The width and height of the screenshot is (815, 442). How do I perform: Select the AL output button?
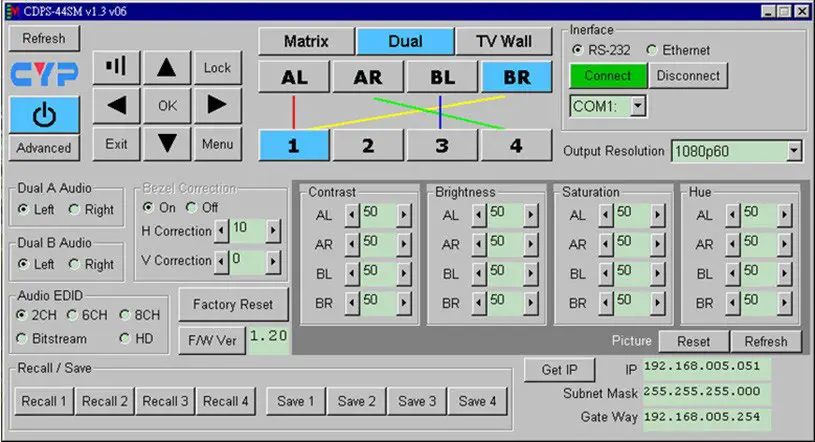pyautogui.click(x=294, y=77)
